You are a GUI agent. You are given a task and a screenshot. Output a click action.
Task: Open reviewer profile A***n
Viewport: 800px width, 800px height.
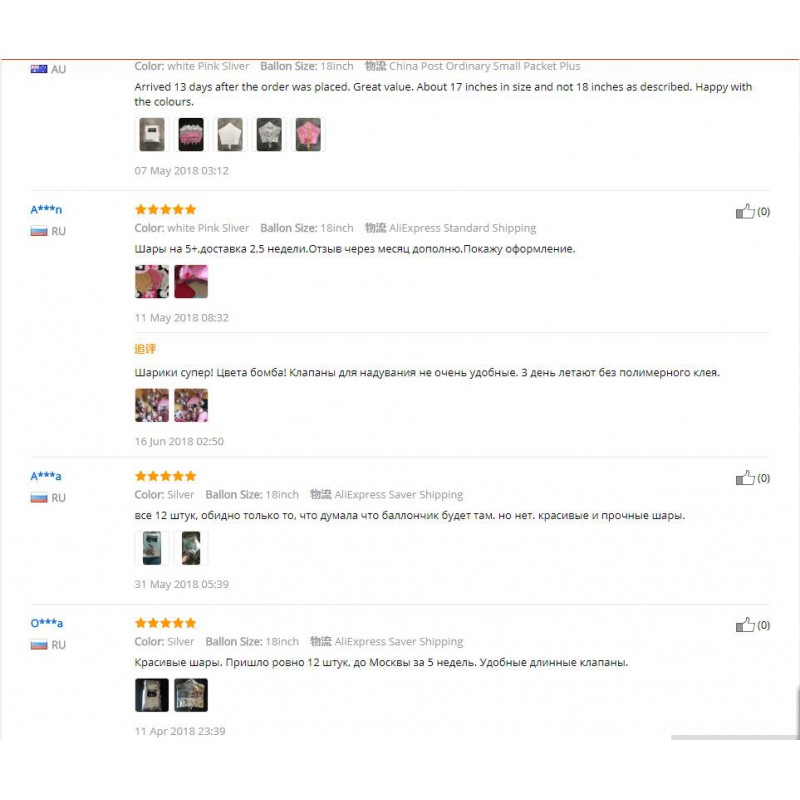click(x=46, y=209)
